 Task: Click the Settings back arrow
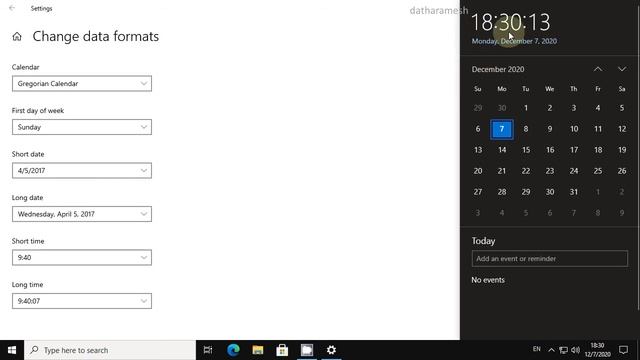coord(12,8)
